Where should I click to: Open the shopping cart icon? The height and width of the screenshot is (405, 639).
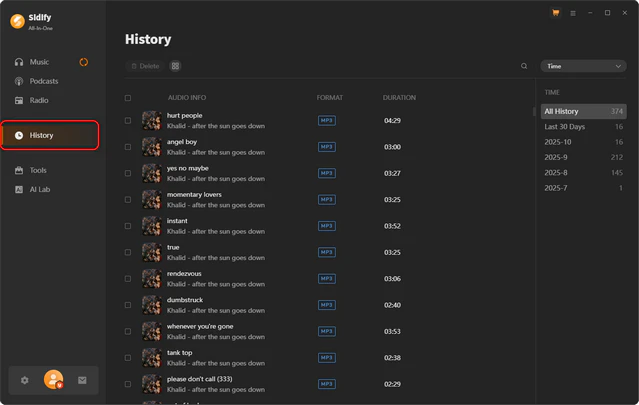pyautogui.click(x=555, y=13)
